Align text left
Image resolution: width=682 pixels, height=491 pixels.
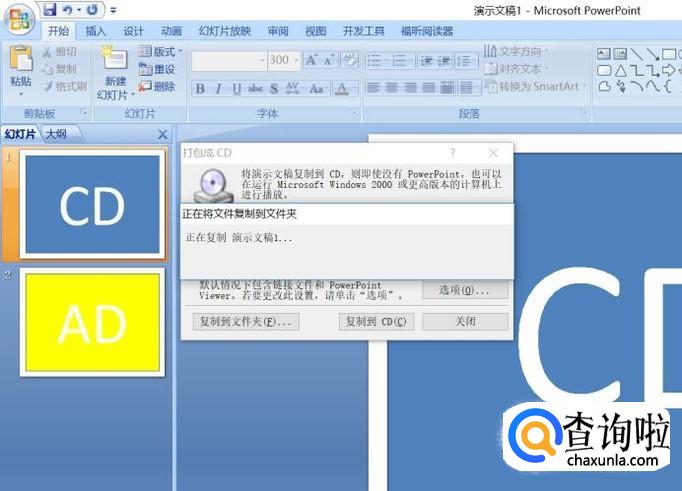coord(373,88)
